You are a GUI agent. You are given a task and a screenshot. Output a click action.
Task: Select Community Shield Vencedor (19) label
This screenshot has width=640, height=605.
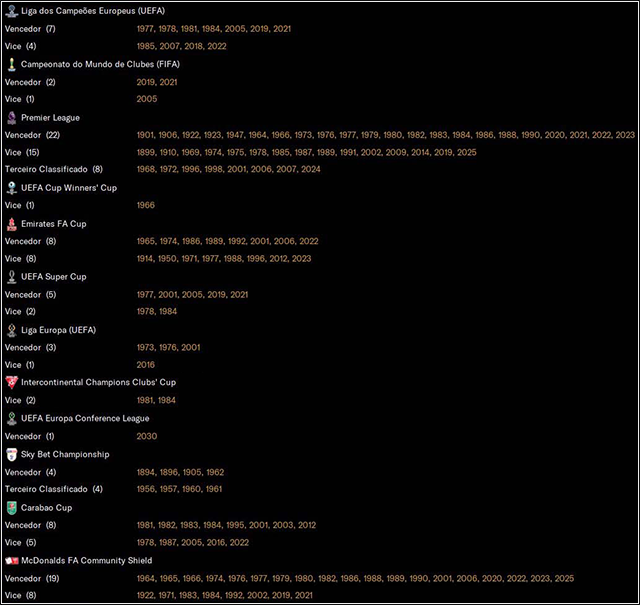(32, 578)
